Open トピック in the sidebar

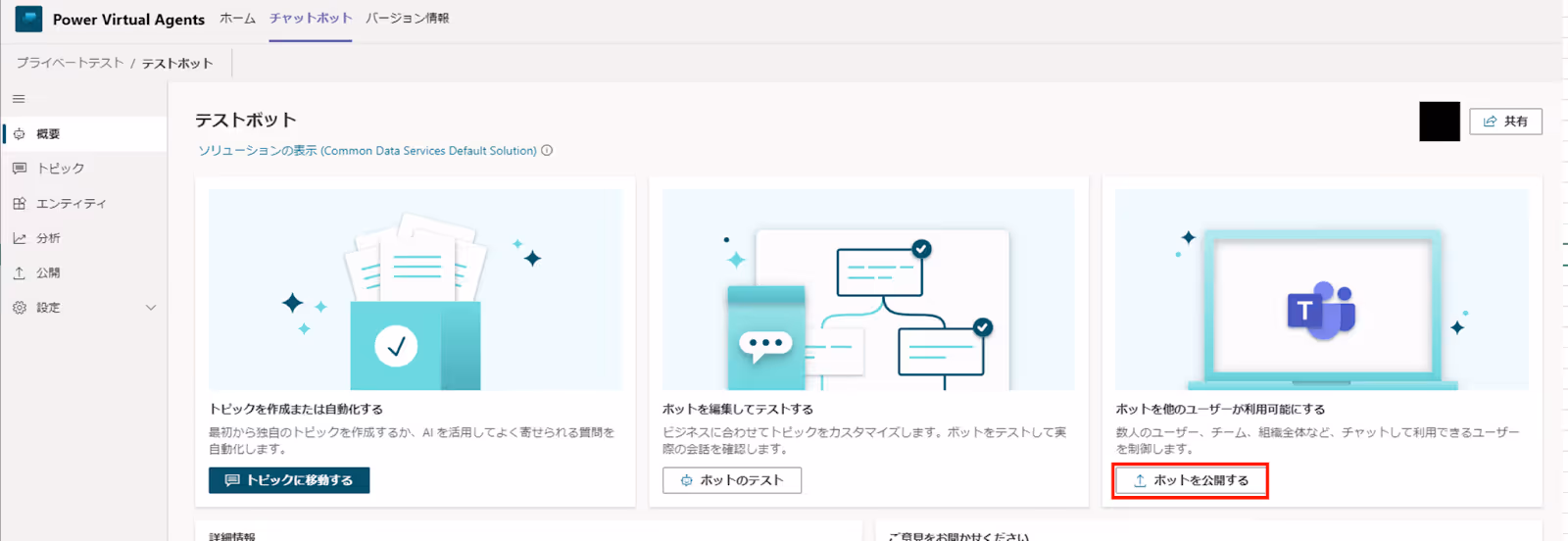pos(84,169)
